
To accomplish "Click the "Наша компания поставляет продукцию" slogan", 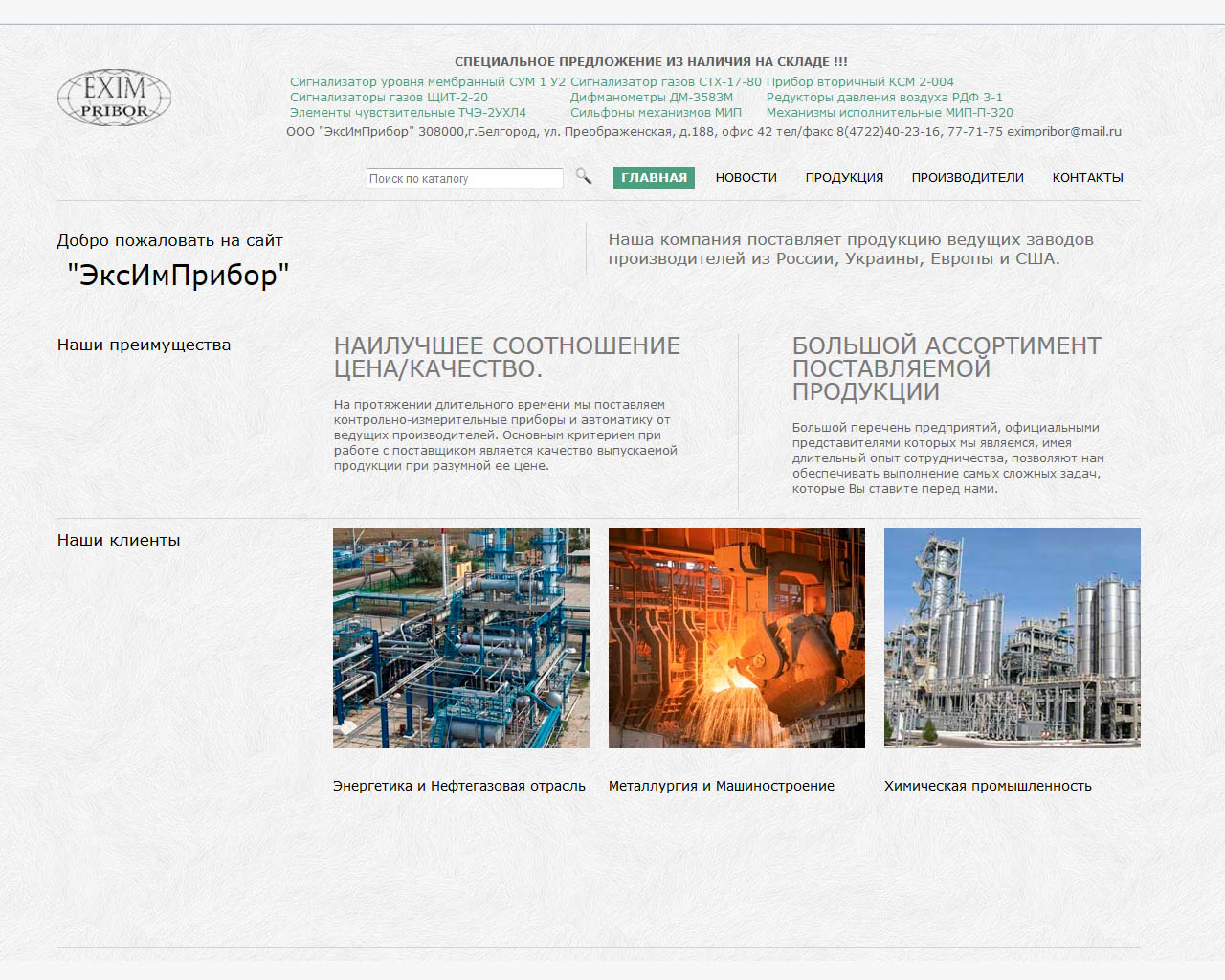I will click(x=851, y=249).
